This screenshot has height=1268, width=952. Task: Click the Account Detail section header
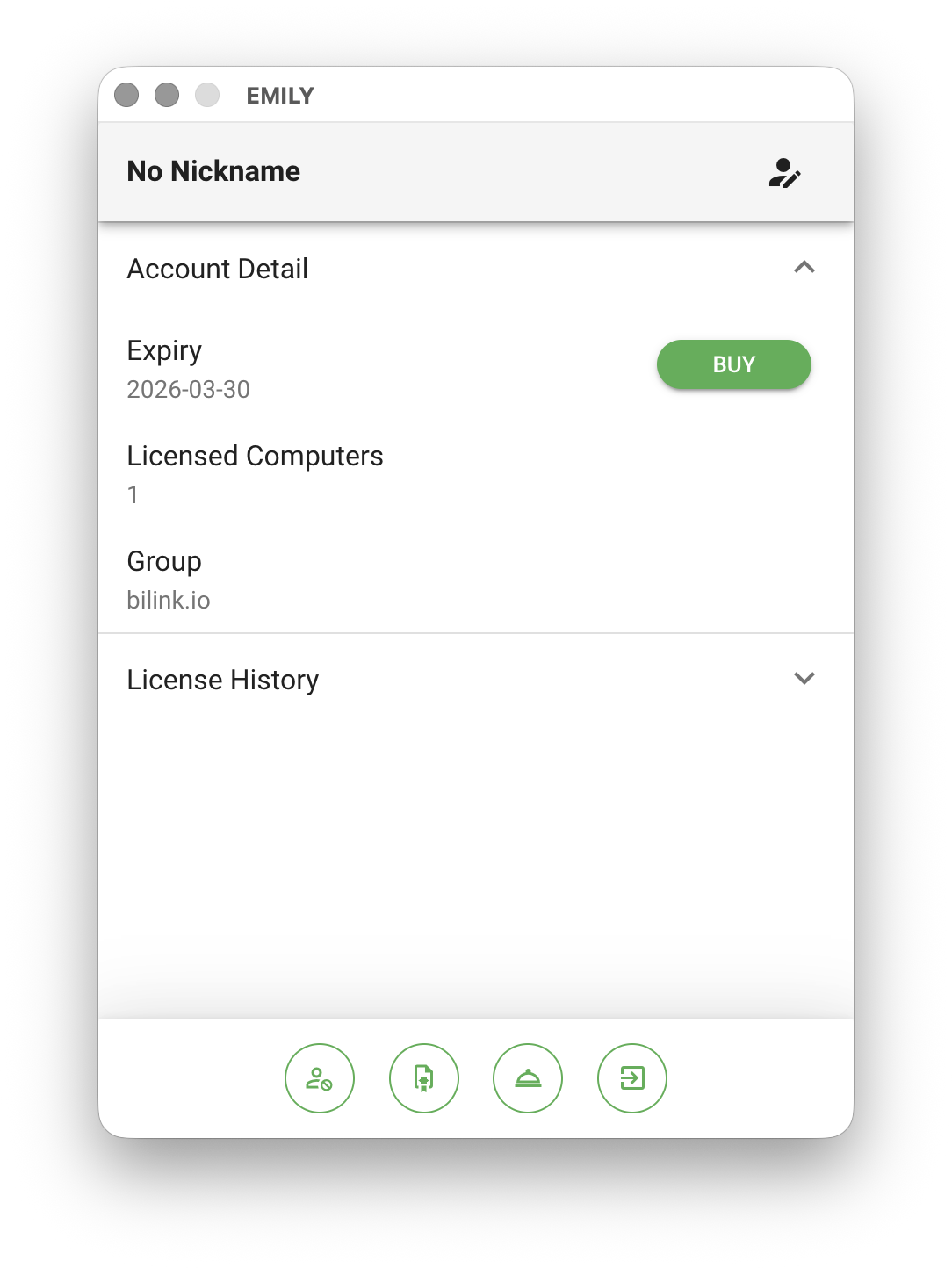tap(476, 269)
